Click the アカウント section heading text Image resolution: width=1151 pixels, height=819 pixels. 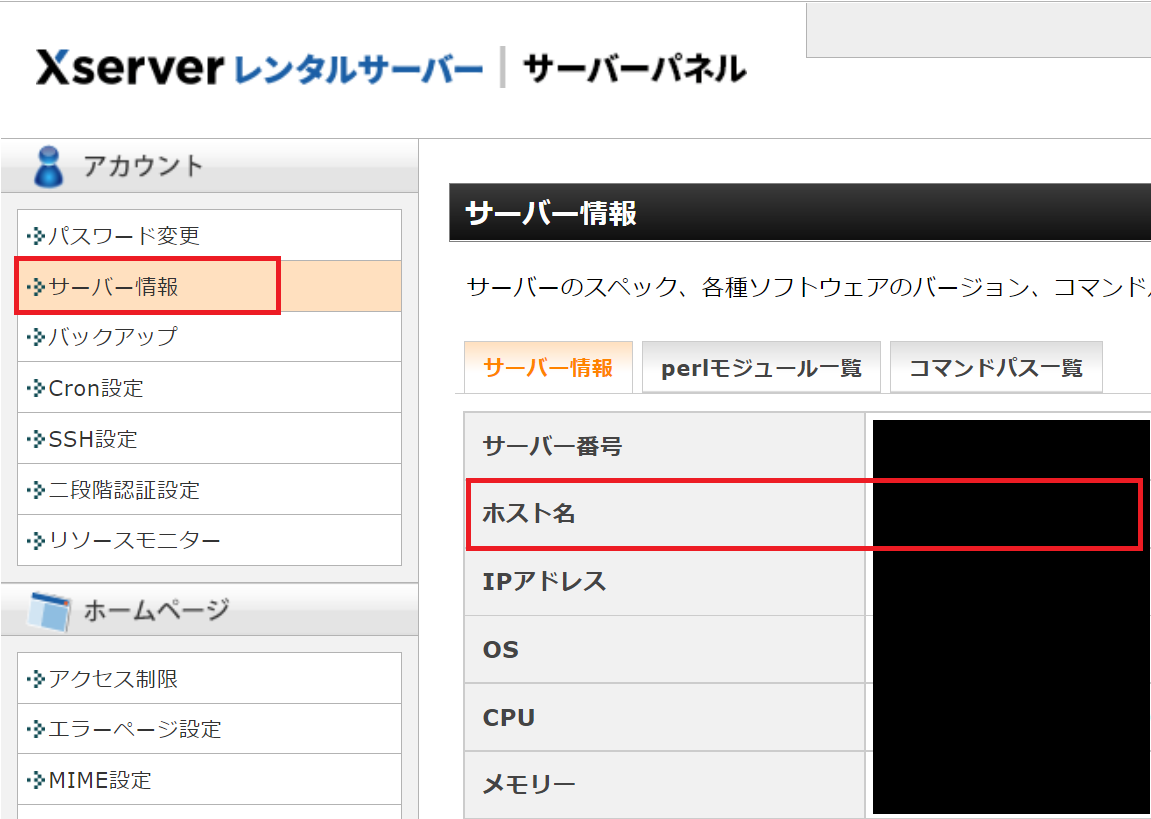pyautogui.click(x=142, y=166)
